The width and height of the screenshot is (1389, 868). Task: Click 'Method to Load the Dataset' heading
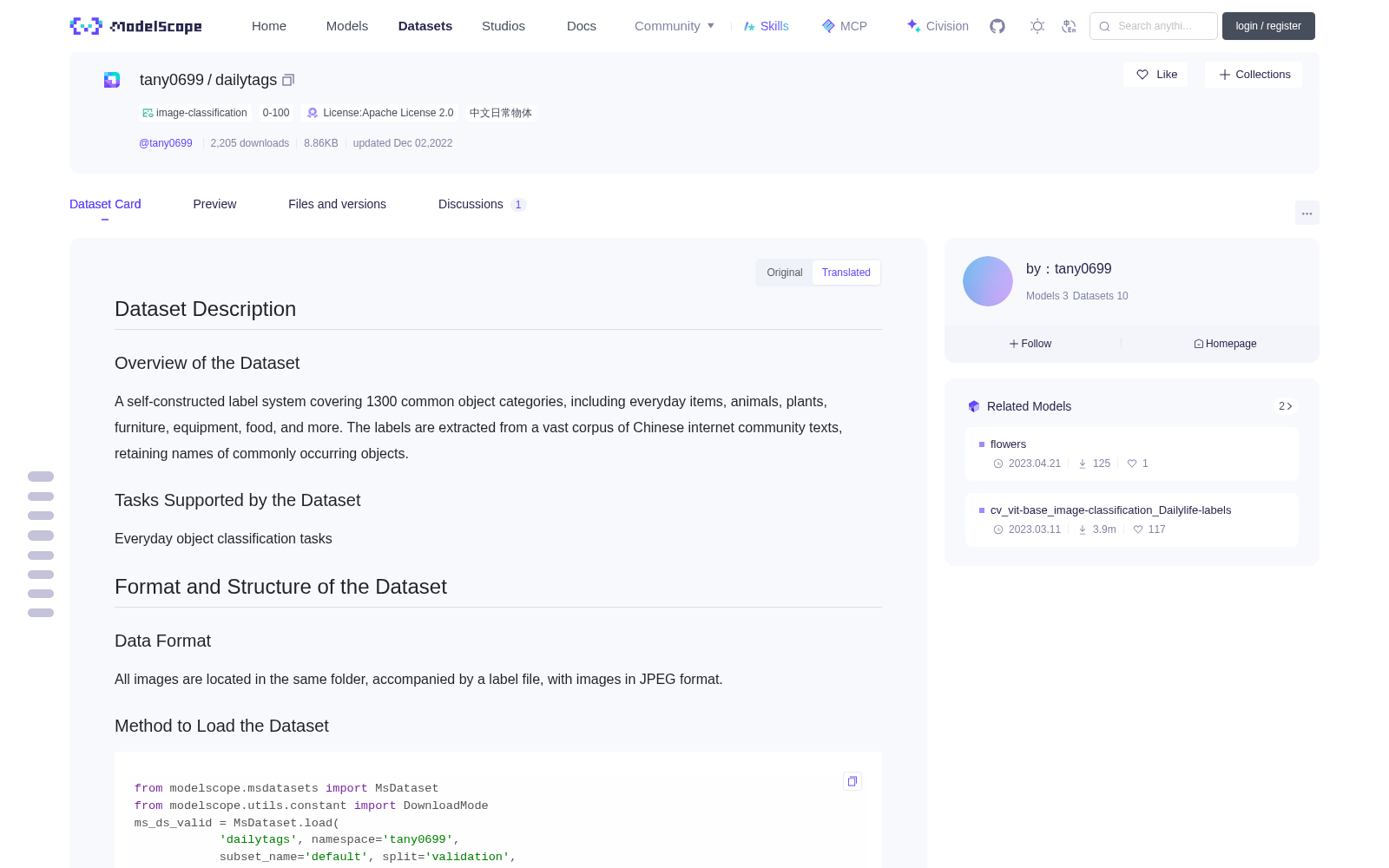221,726
